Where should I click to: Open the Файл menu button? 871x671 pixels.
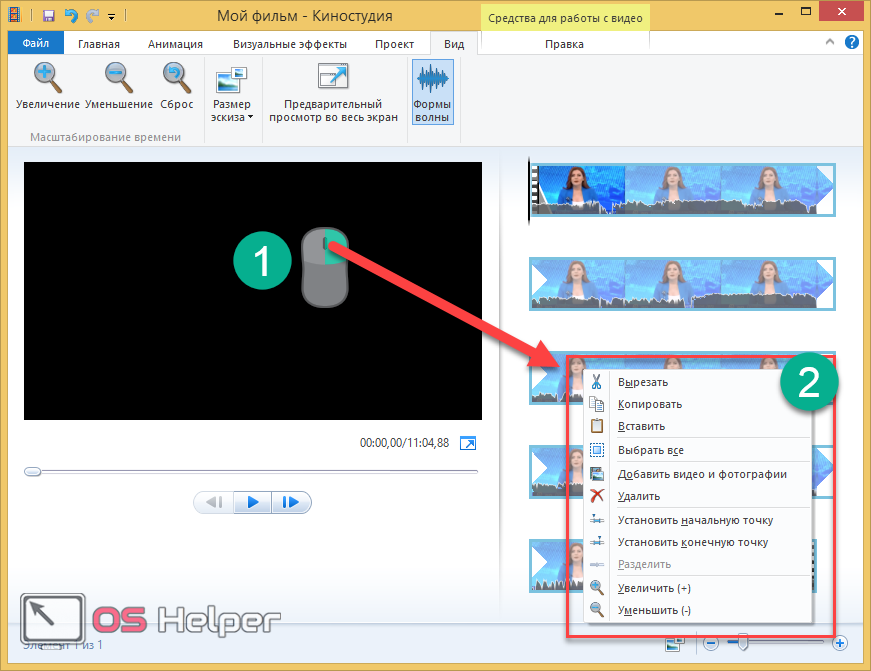point(35,44)
